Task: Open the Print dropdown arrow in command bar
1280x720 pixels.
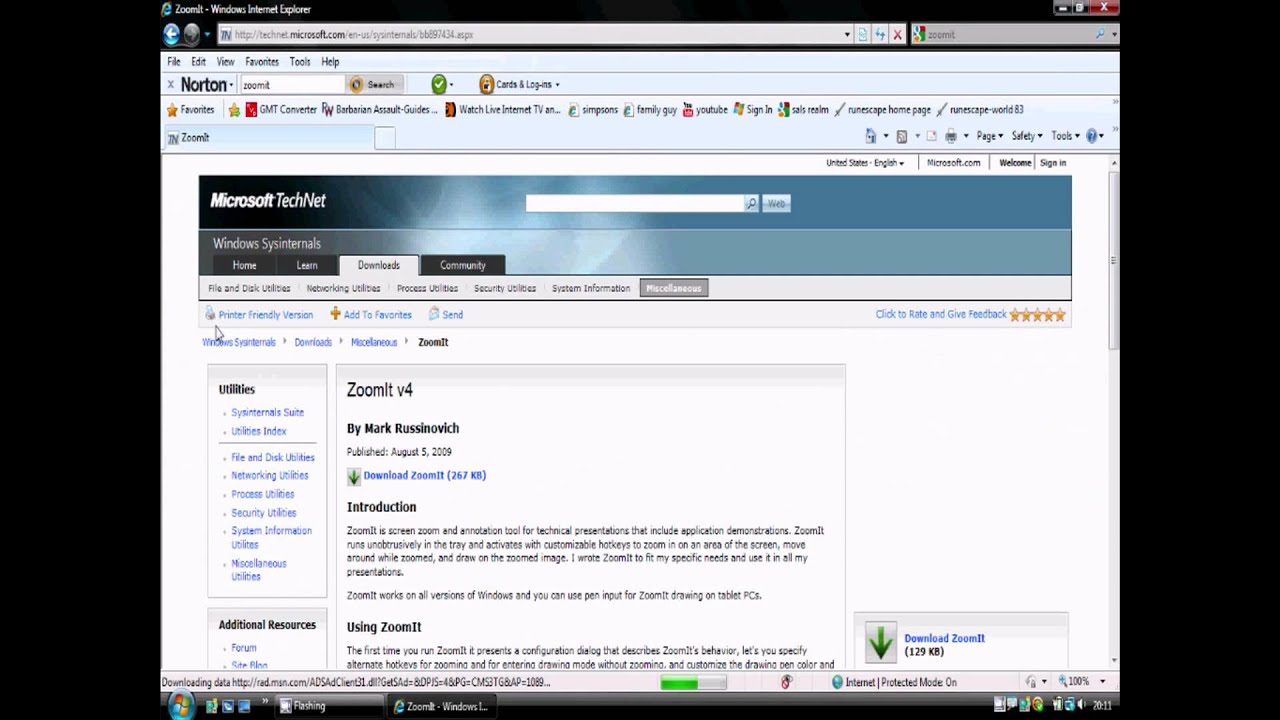Action: pos(964,136)
